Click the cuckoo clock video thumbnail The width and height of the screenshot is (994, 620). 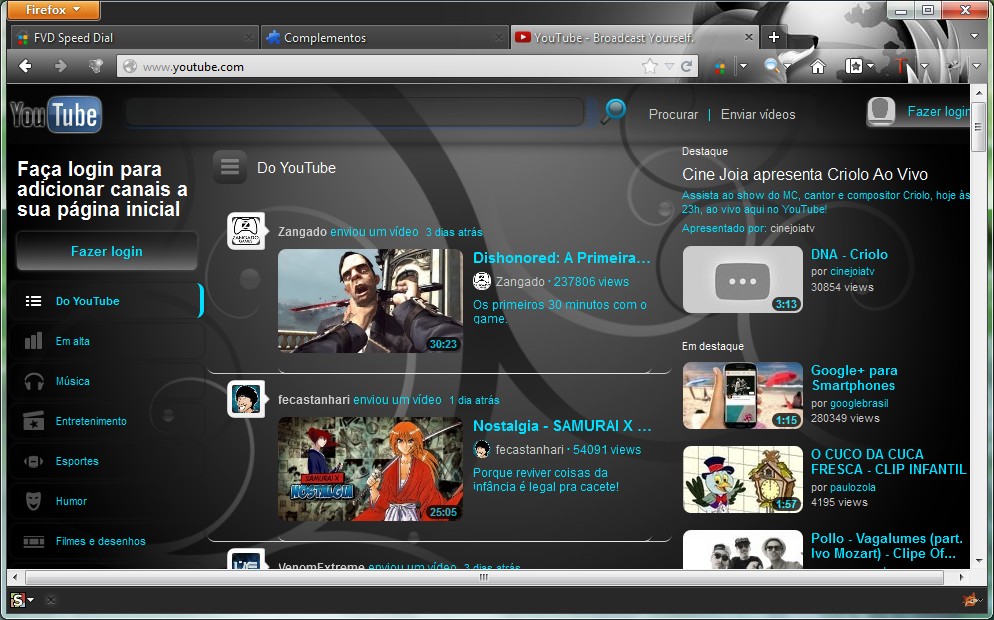[x=743, y=479]
